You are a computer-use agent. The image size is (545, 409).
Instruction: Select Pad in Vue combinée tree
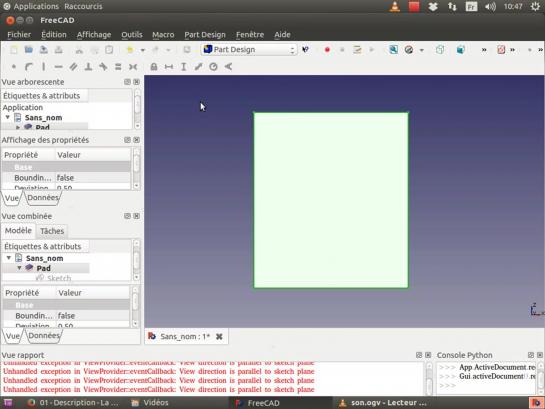point(43,268)
